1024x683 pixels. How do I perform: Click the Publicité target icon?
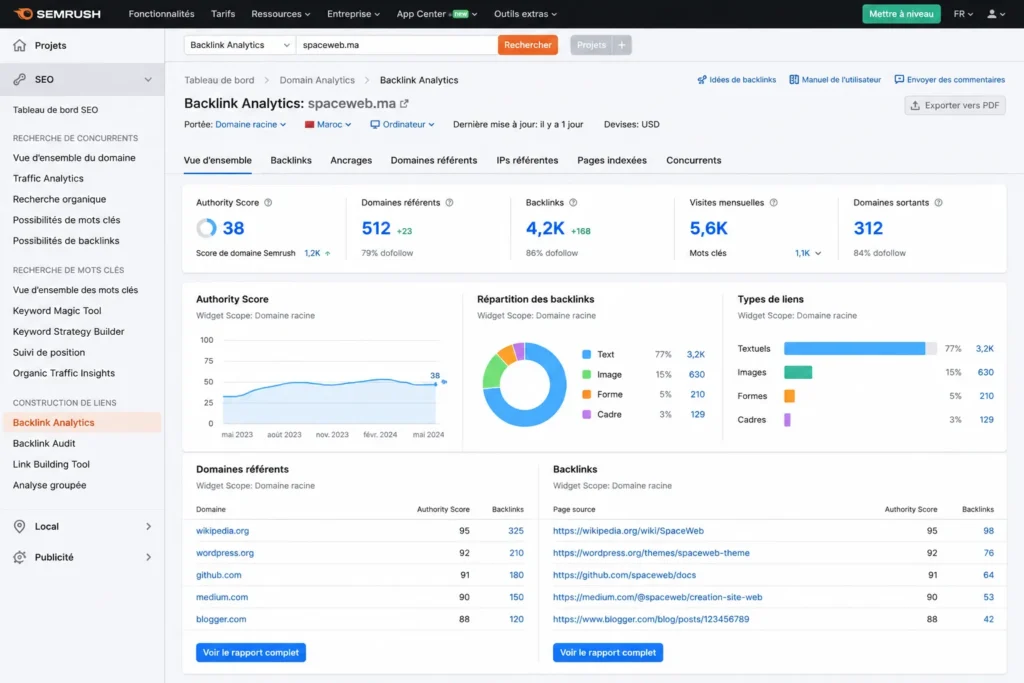[20, 557]
